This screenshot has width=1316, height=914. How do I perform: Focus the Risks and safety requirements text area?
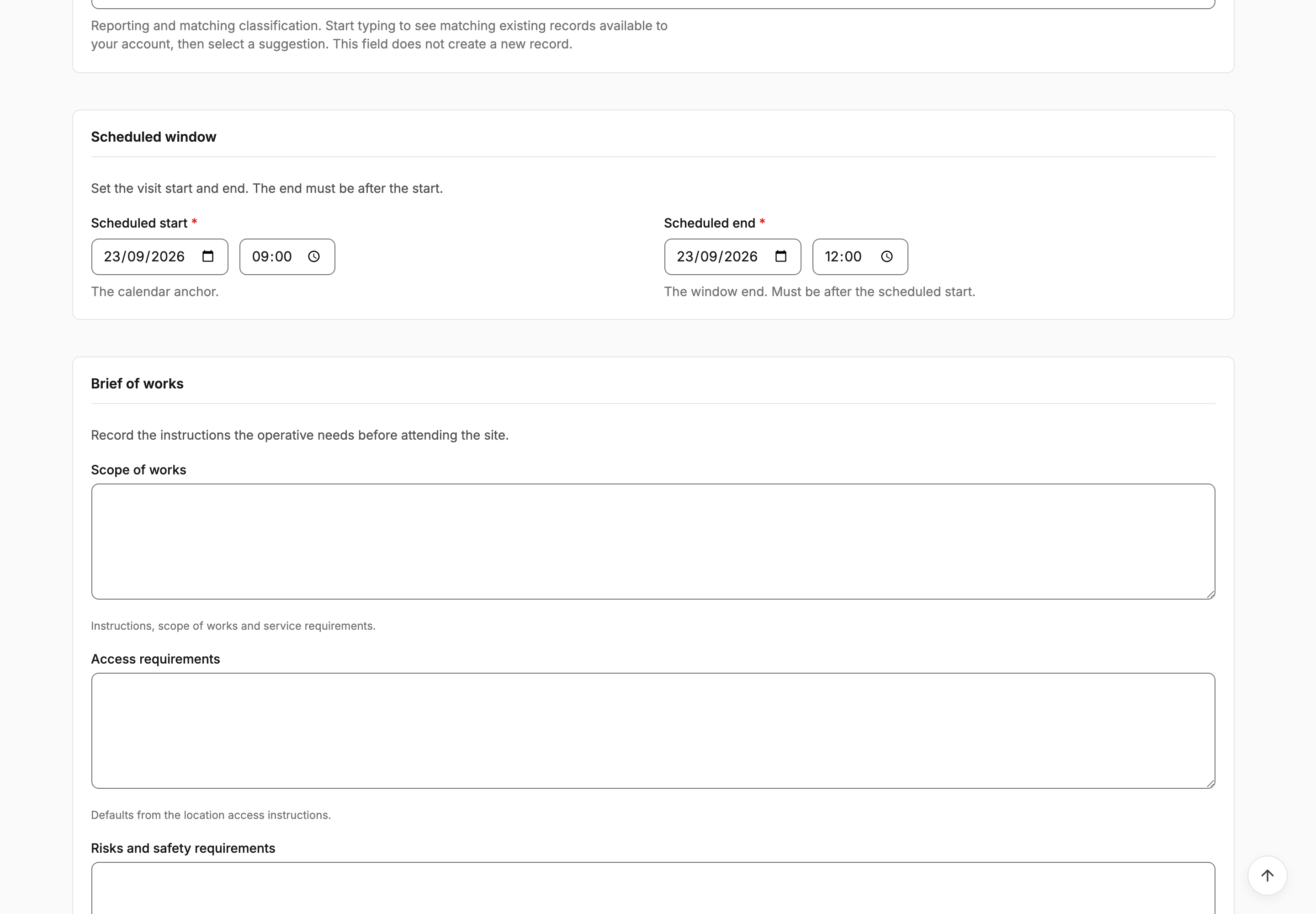[x=653, y=888]
